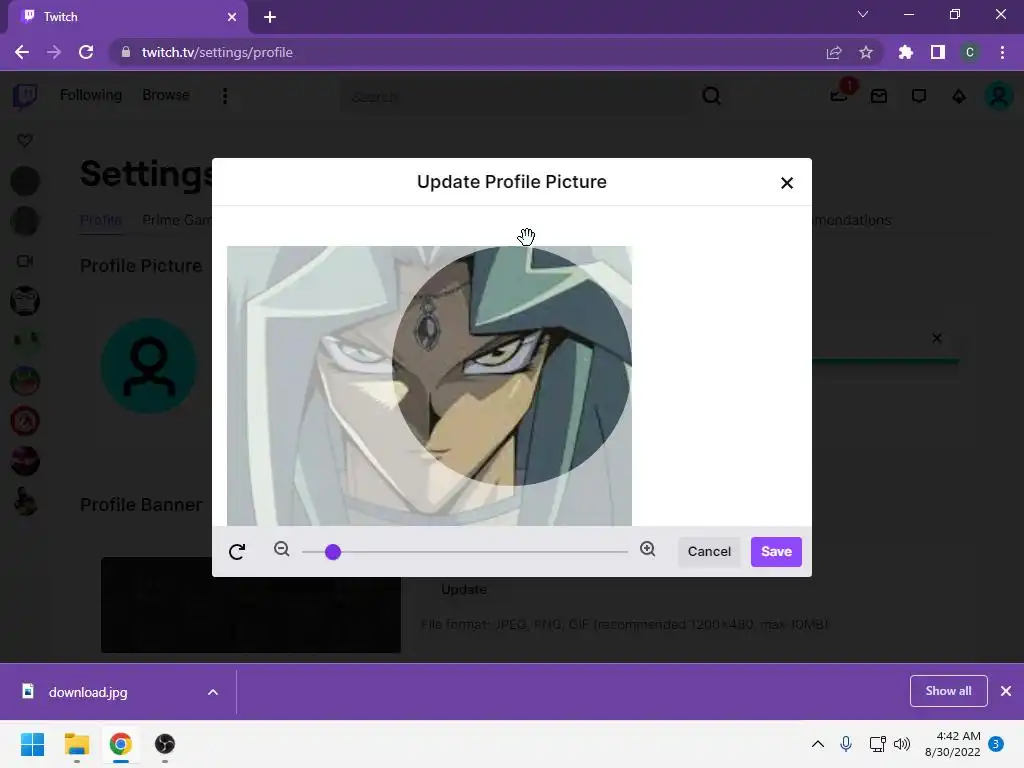Viewport: 1024px width, 768px height.
Task: Open the Chrome three-dot menu
Action: (x=1002, y=52)
